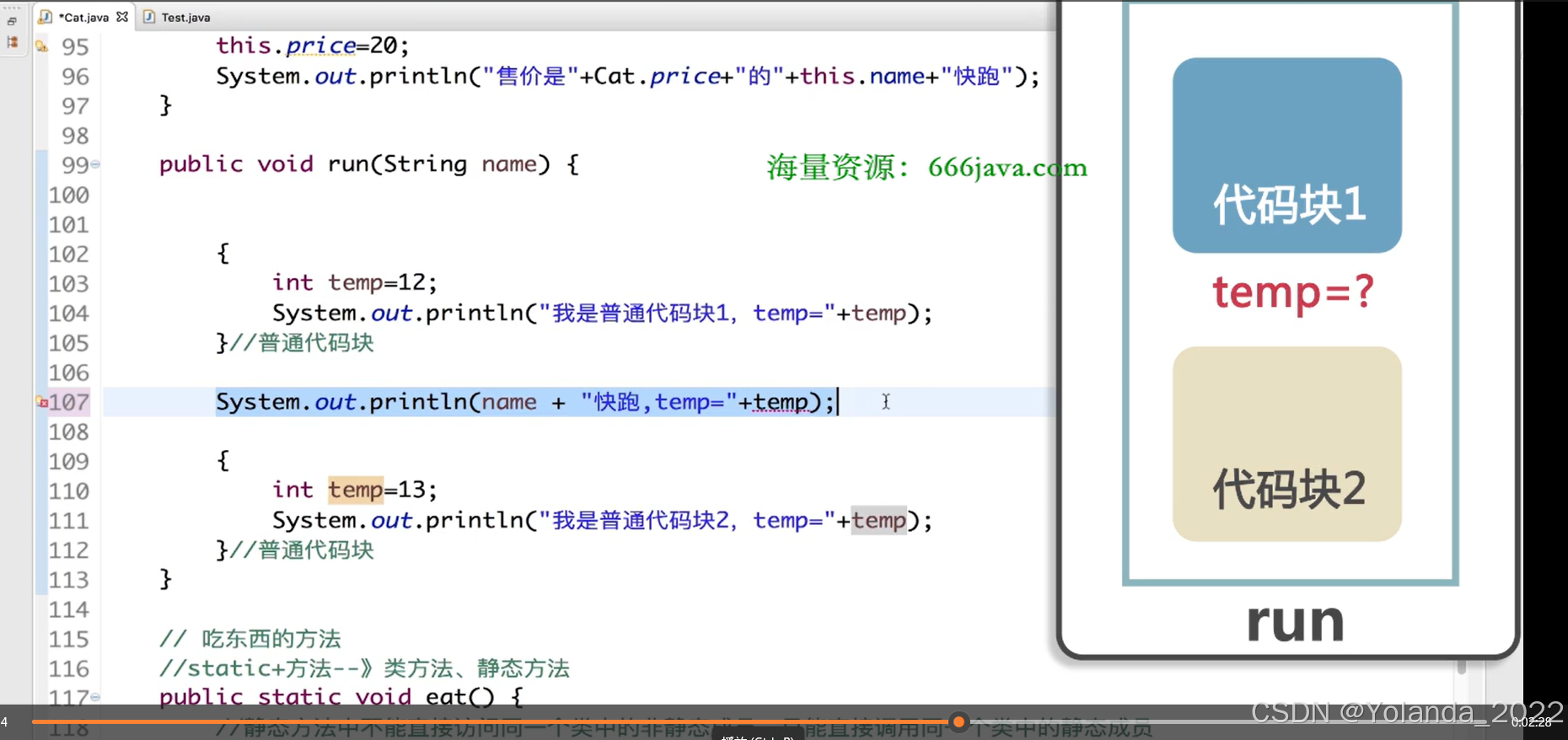
Task: Click the 'run' label under diagram
Action: pos(1296,622)
